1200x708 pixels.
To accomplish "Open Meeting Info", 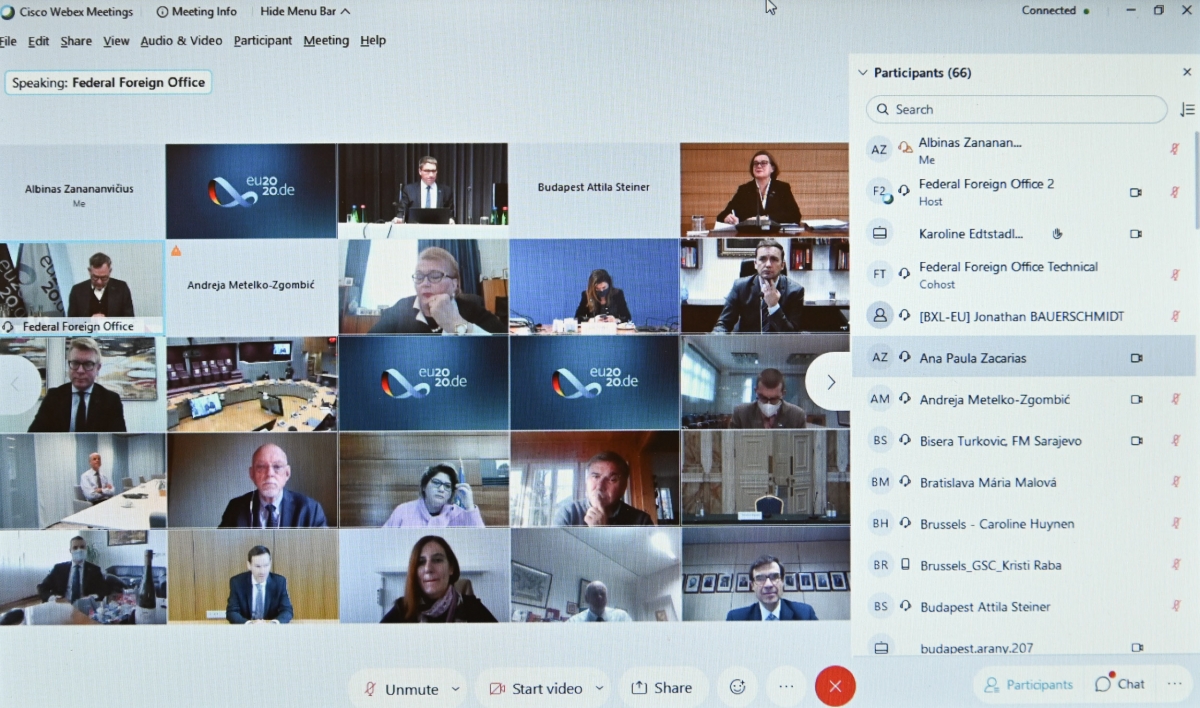I will (x=197, y=12).
